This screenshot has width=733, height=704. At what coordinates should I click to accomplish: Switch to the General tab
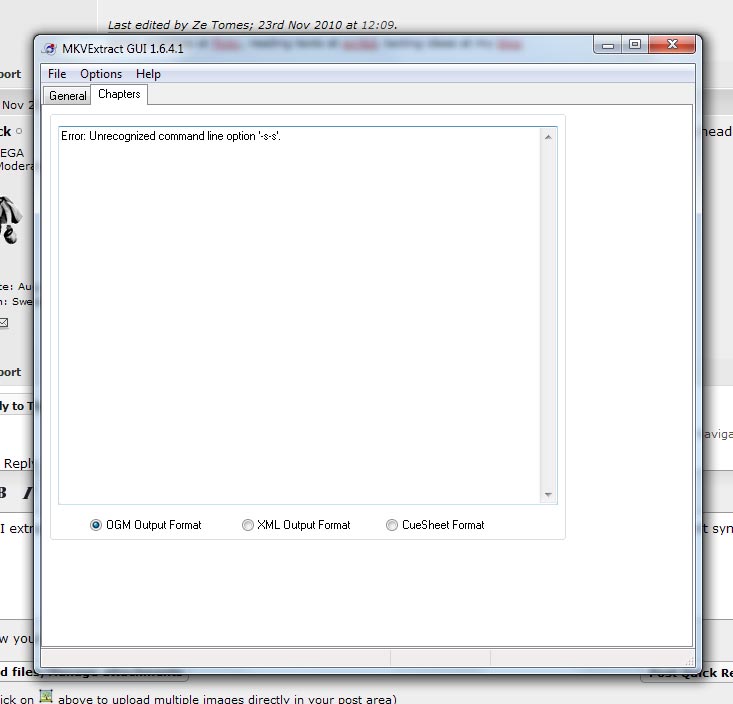coord(68,96)
